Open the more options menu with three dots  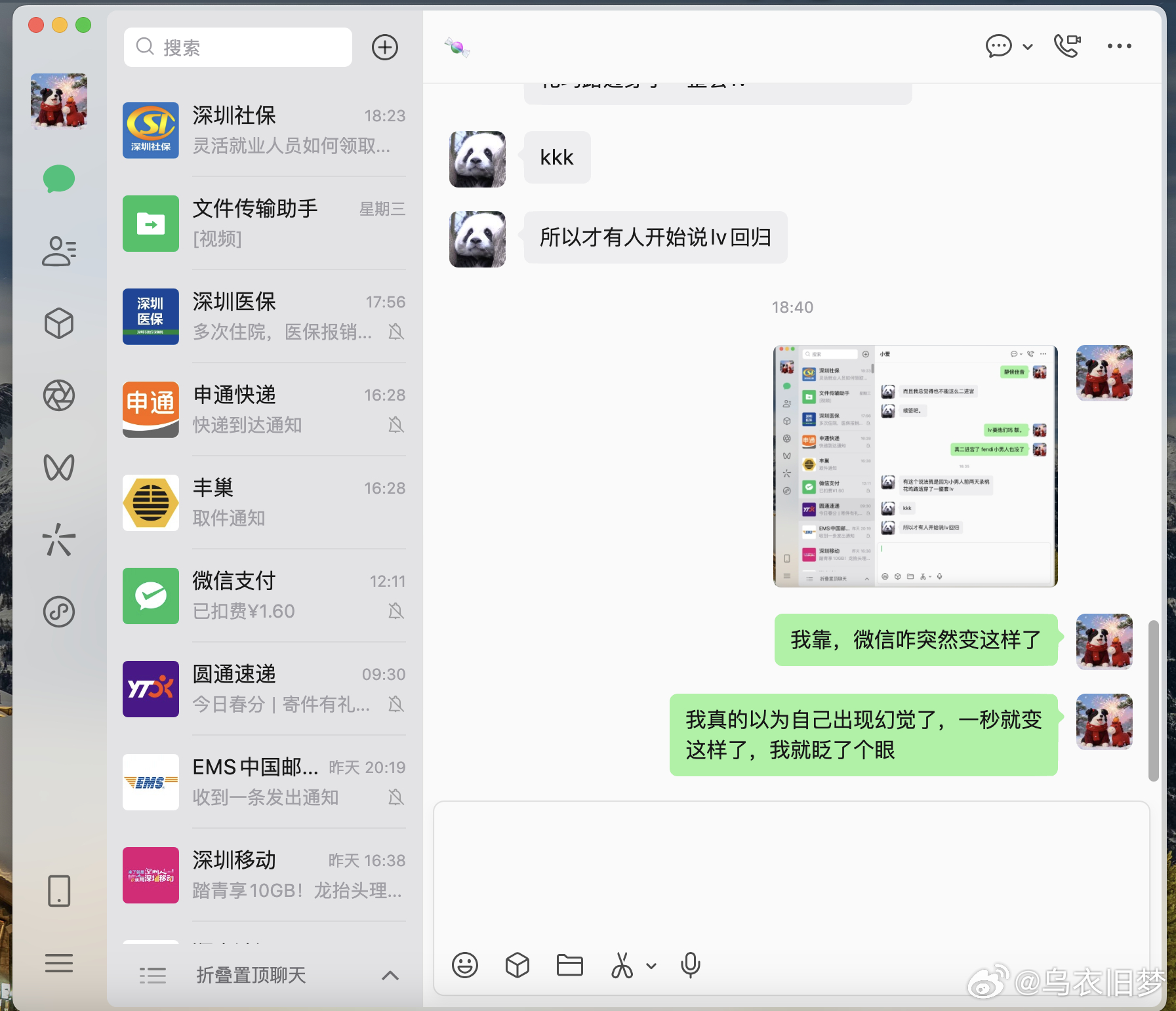click(x=1118, y=46)
